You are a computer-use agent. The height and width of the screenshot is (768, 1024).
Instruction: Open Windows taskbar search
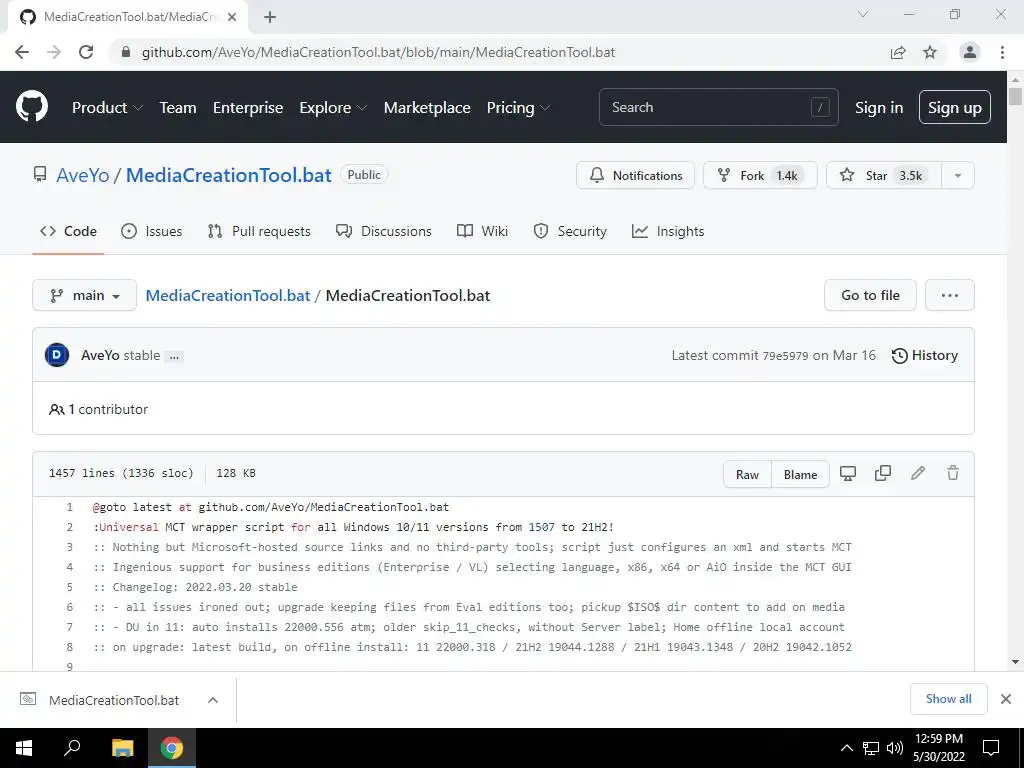coord(72,748)
